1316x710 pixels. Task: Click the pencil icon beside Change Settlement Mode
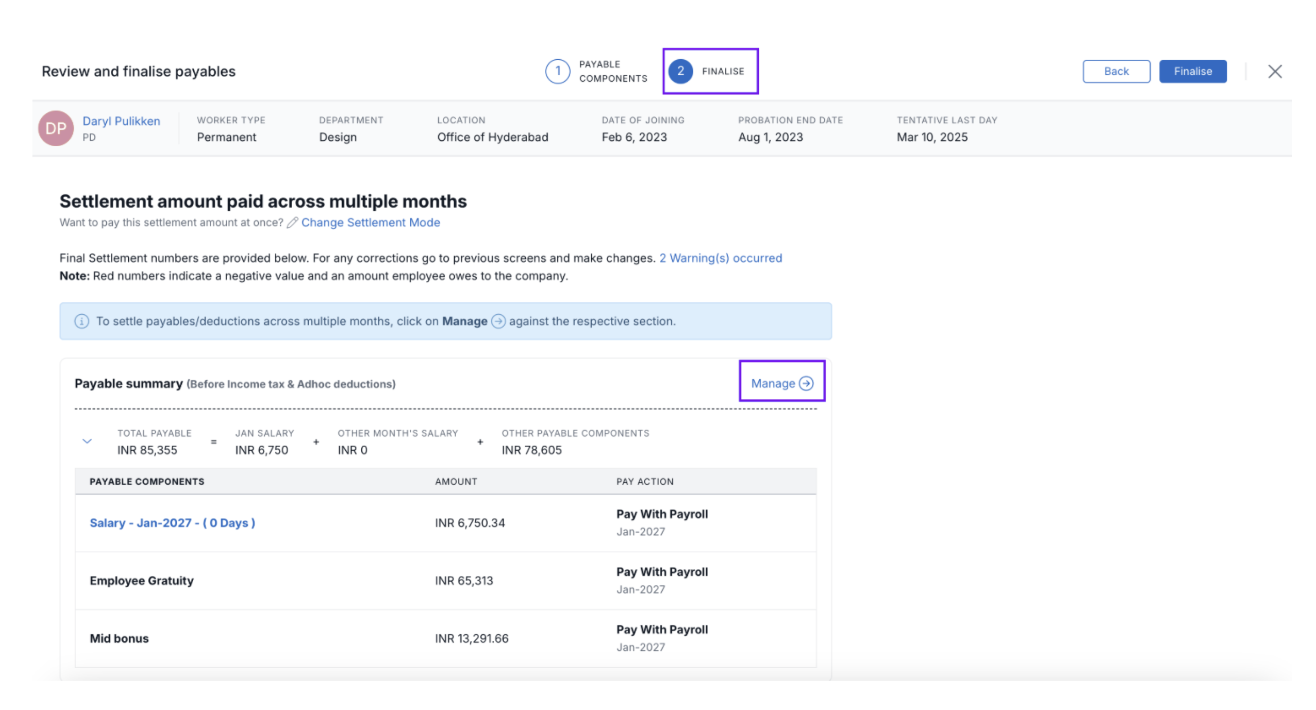[x=292, y=223]
